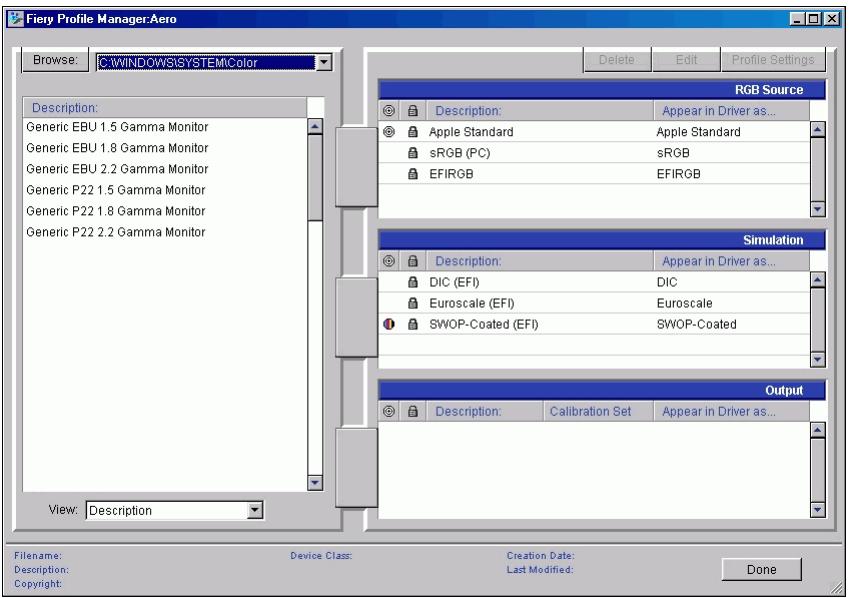
Task: Click RGB Source Description column header
Action: coord(540,111)
